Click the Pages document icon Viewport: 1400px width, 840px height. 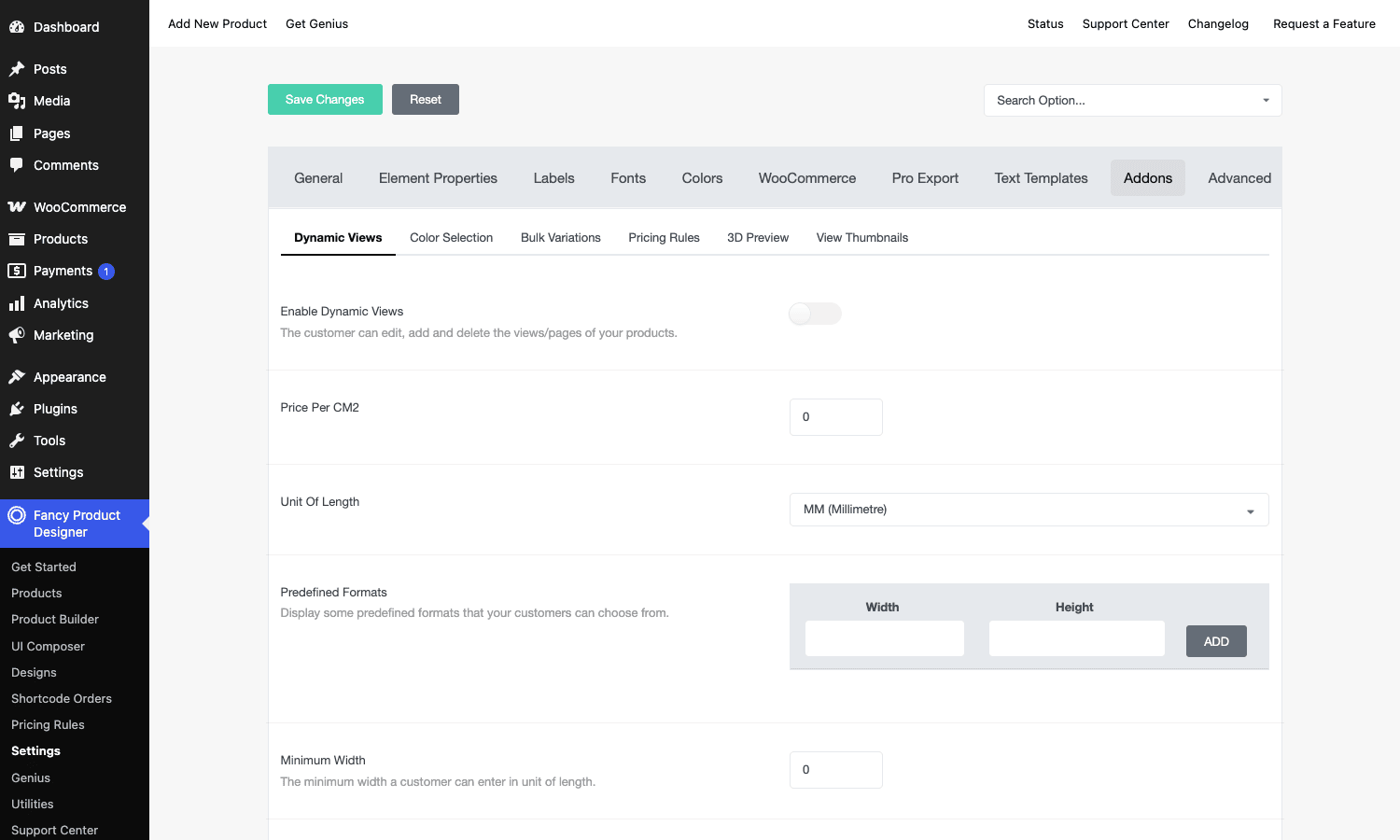[17, 133]
